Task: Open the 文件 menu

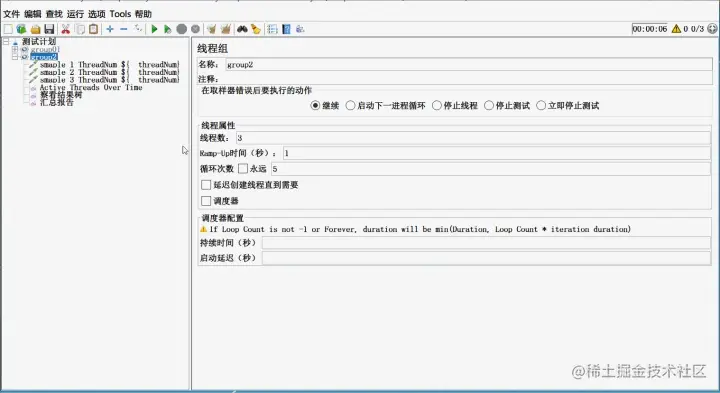Action: 11,14
